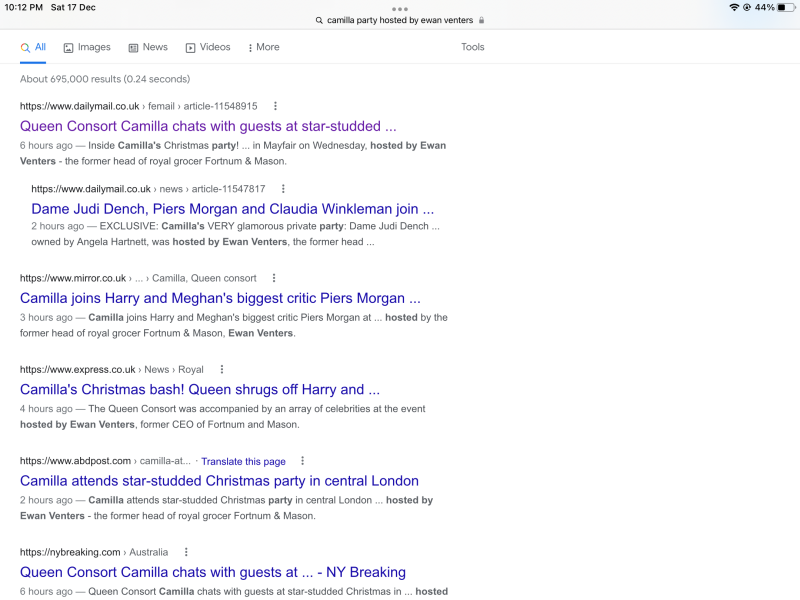Tap the three-dot multitasking handle at top
Image resolution: width=800 pixels, height=600 pixels.
pos(400,9)
